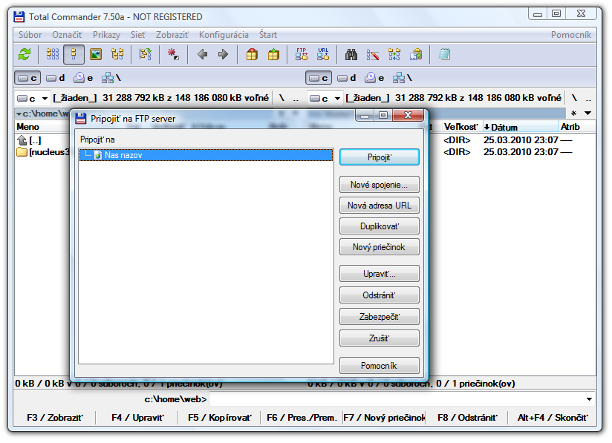Click the command line input field
Viewport: 612px width, 443px height.
pyautogui.click(x=397, y=399)
